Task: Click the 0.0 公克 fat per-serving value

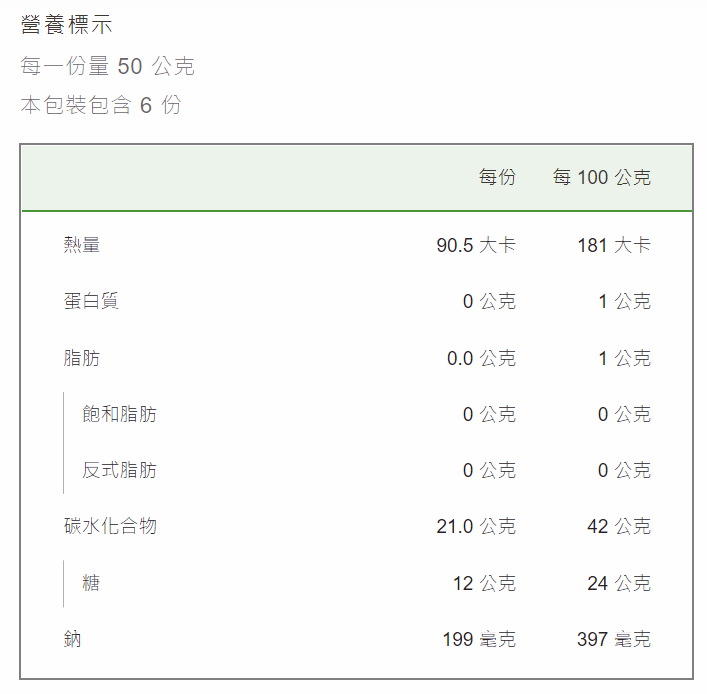Action: pos(482,358)
